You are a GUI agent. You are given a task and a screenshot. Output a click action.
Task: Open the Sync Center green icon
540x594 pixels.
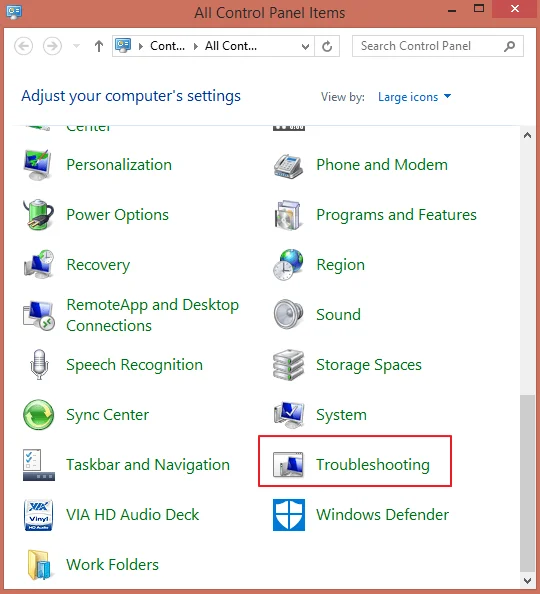(x=38, y=414)
